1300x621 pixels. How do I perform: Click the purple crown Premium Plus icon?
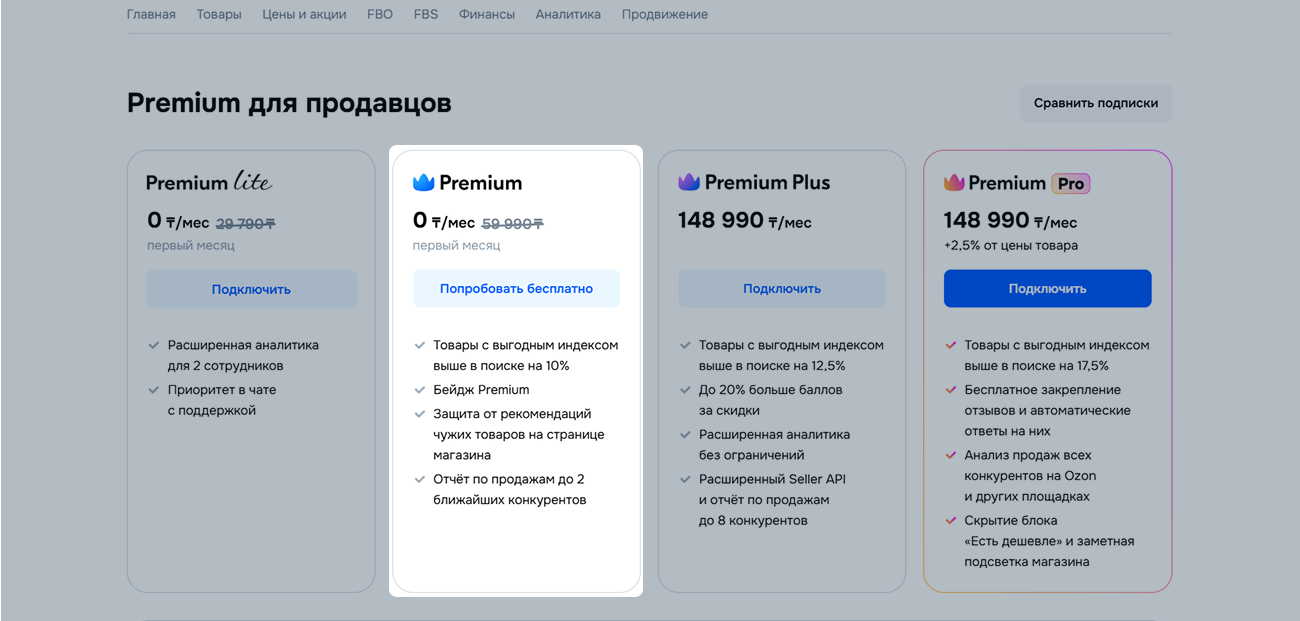coord(689,182)
